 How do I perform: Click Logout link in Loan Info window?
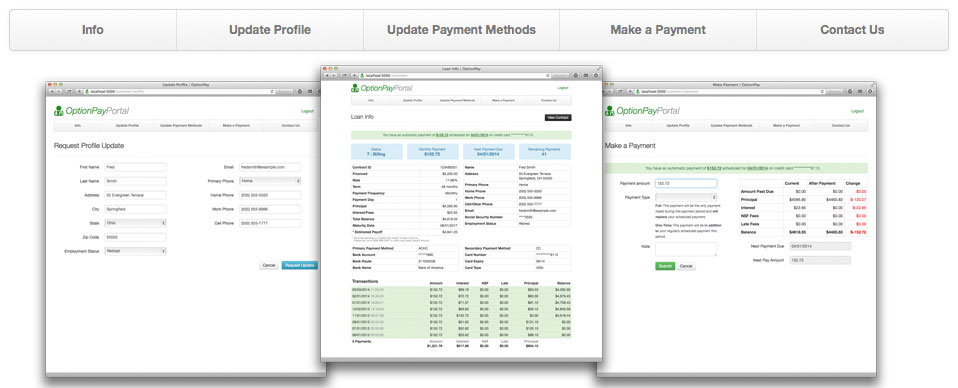coord(563,88)
